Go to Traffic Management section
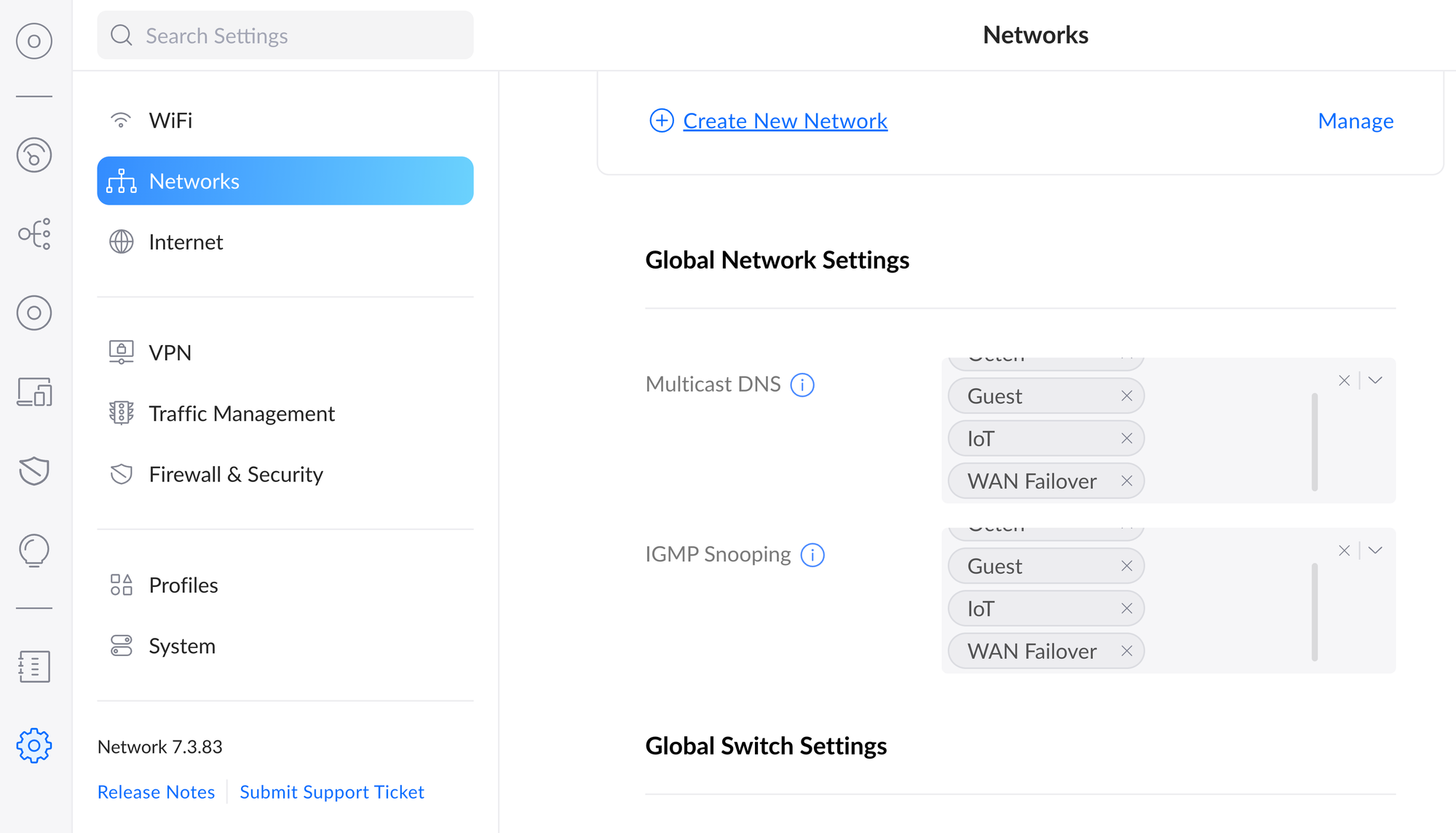1456x833 pixels. [x=241, y=414]
